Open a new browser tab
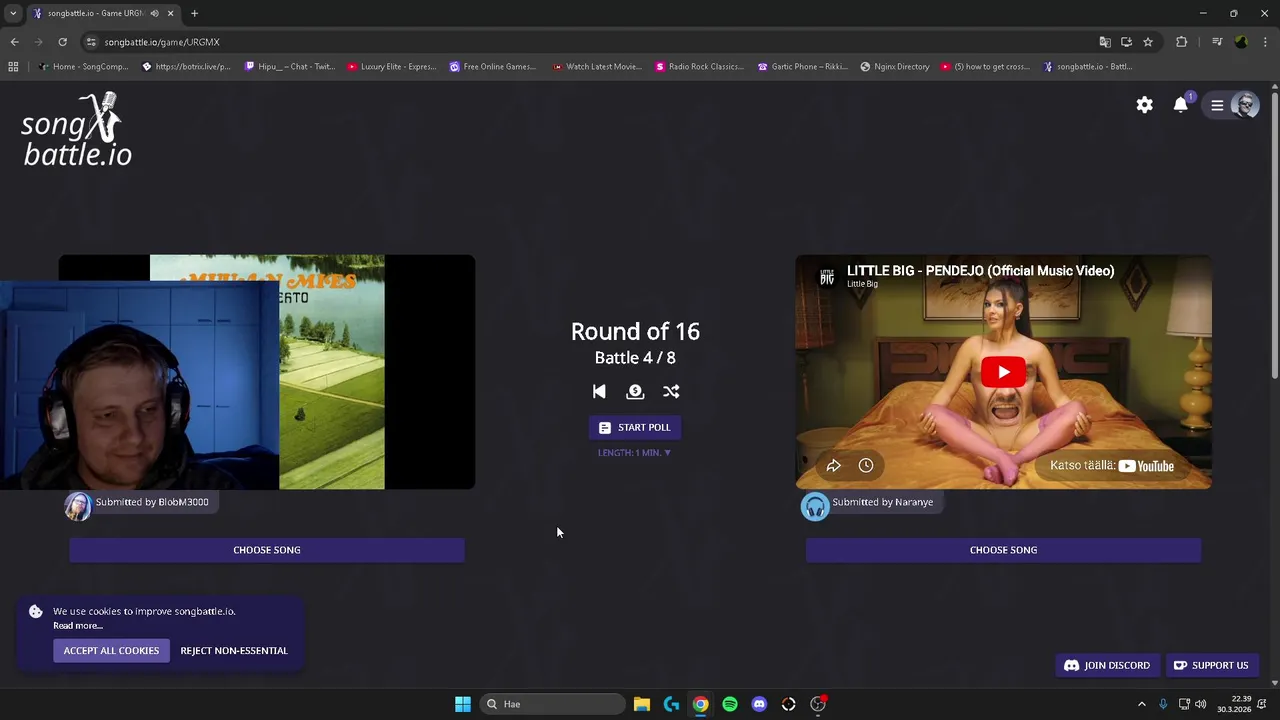Viewport: 1280px width, 720px height. 194,13
